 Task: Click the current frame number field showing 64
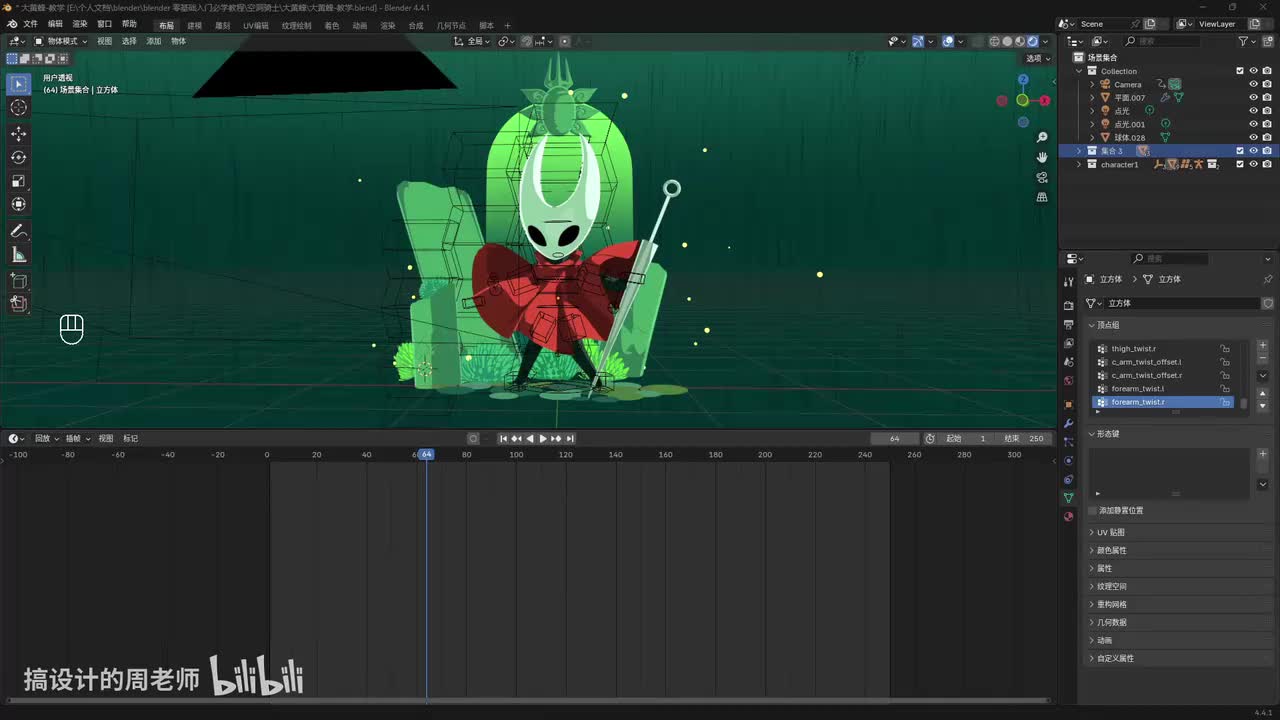pos(894,438)
